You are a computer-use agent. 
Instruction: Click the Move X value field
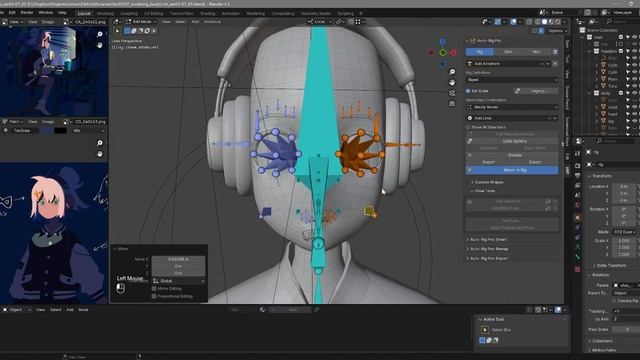pyautogui.click(x=178, y=259)
